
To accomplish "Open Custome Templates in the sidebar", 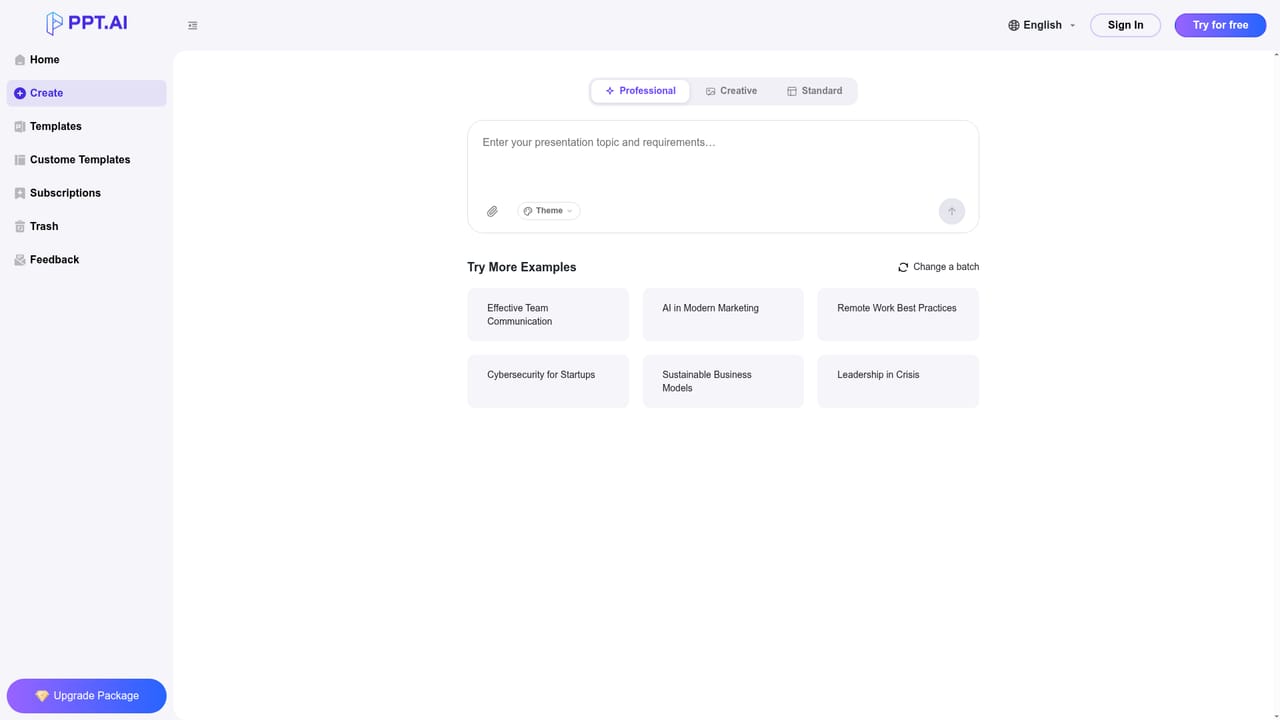I will tap(87, 160).
